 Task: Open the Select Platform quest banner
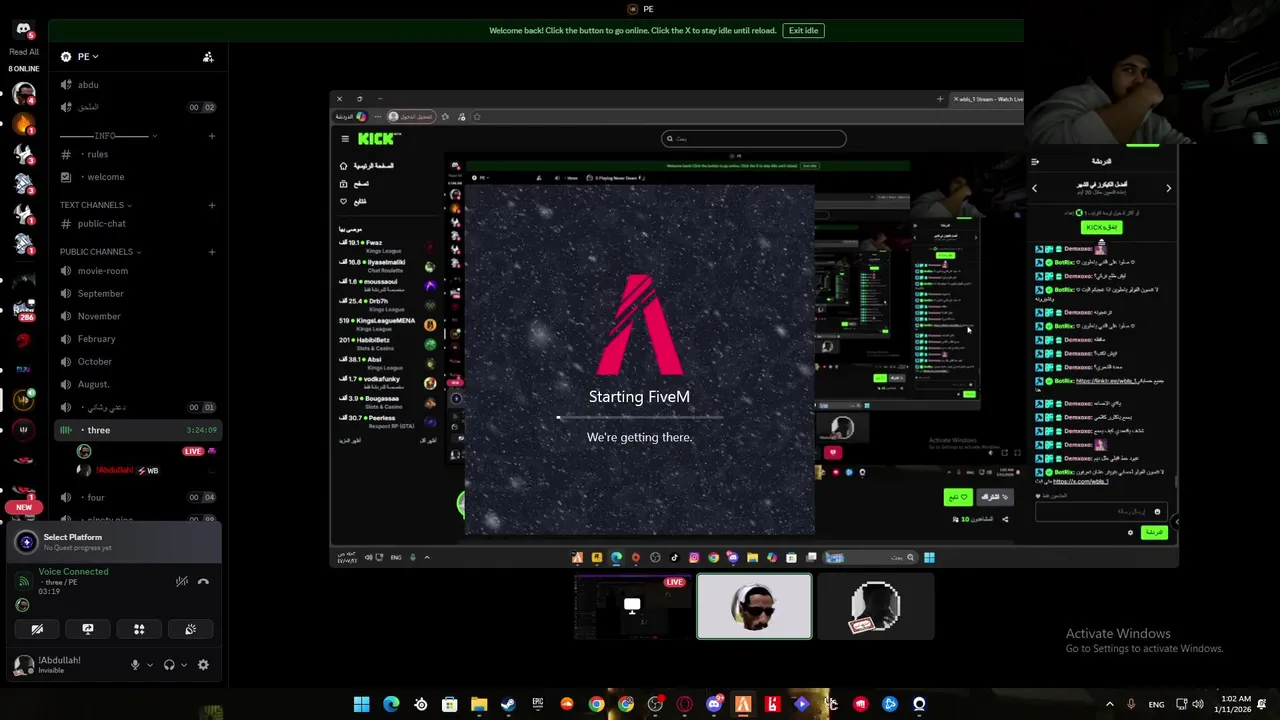coord(114,542)
